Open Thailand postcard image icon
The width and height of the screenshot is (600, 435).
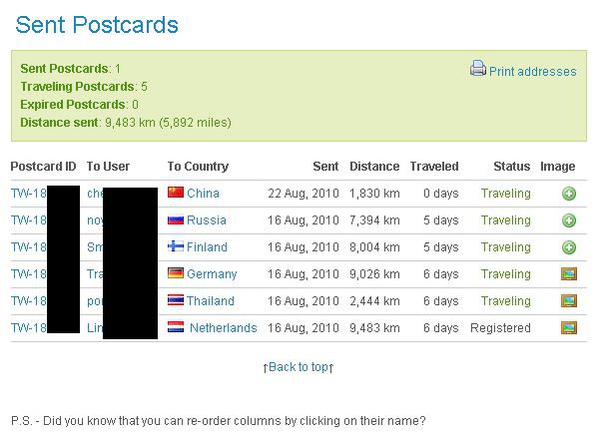tap(569, 301)
